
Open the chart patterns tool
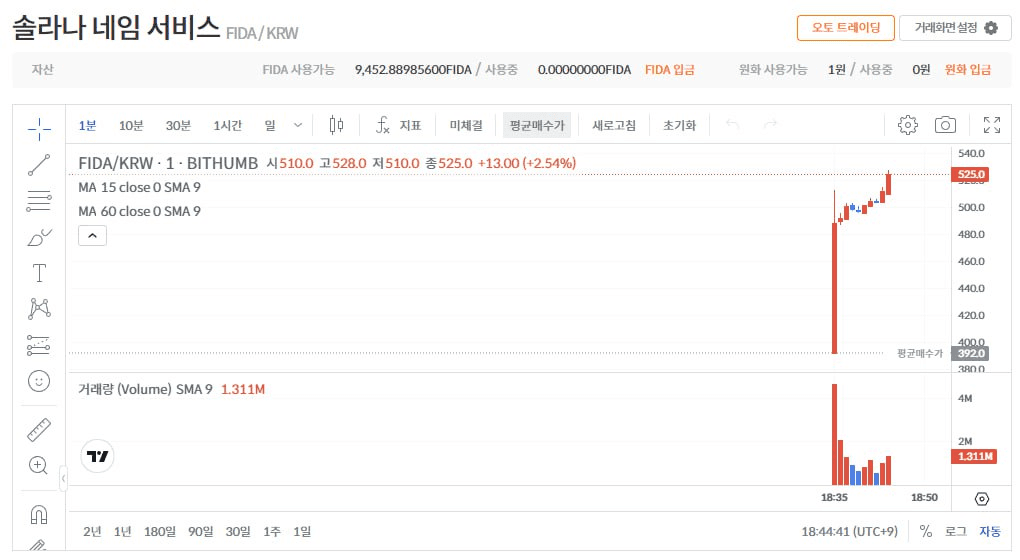click(x=39, y=308)
